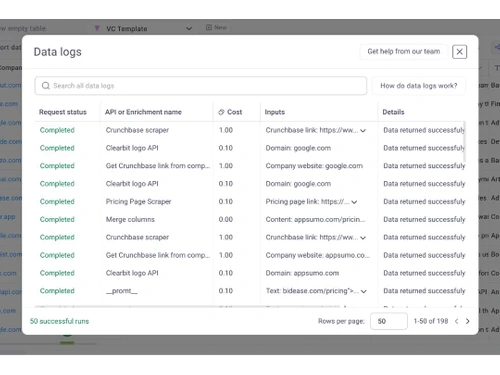Close the Data logs dialog

(x=459, y=52)
